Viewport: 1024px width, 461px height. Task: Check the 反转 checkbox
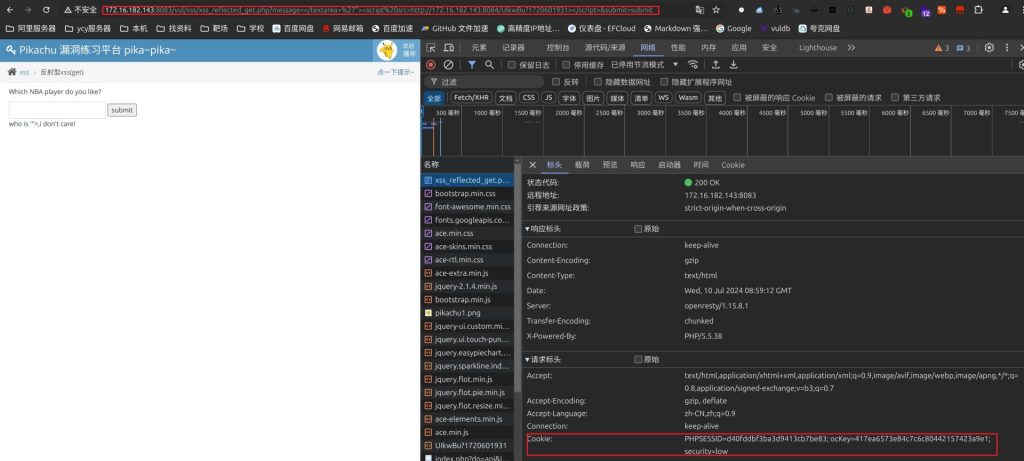click(x=556, y=82)
